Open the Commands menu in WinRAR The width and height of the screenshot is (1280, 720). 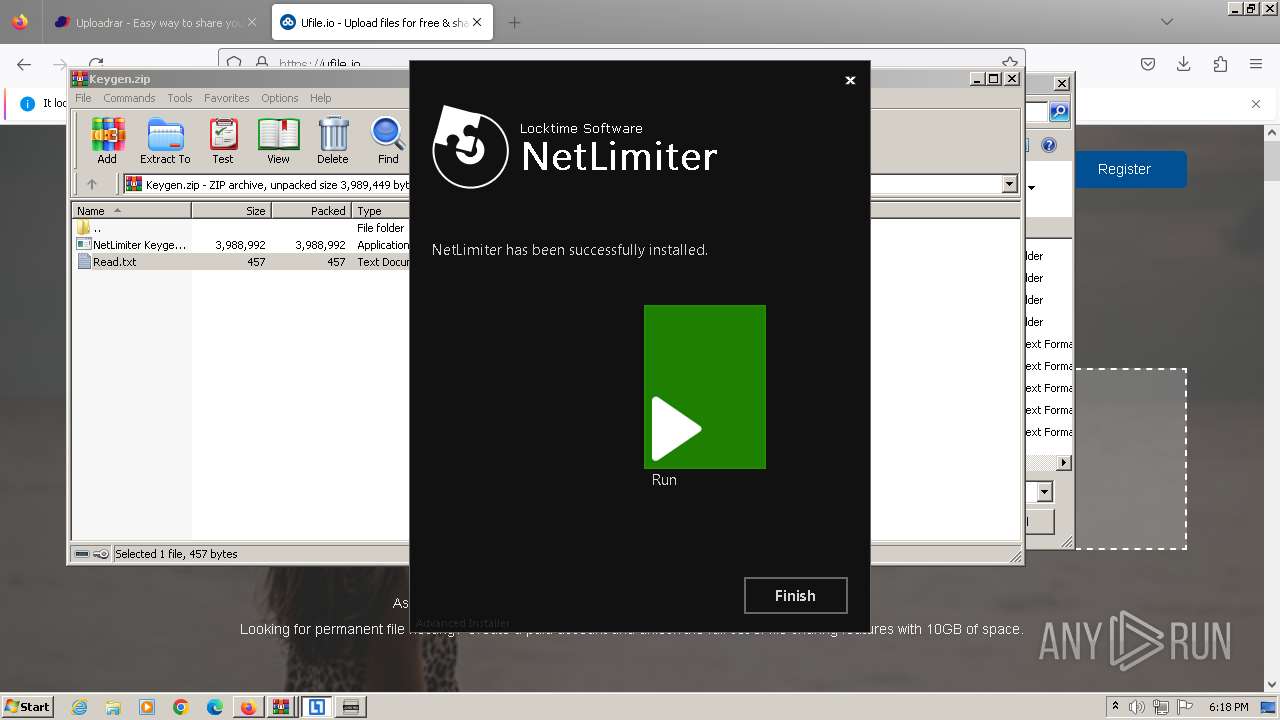[129, 98]
